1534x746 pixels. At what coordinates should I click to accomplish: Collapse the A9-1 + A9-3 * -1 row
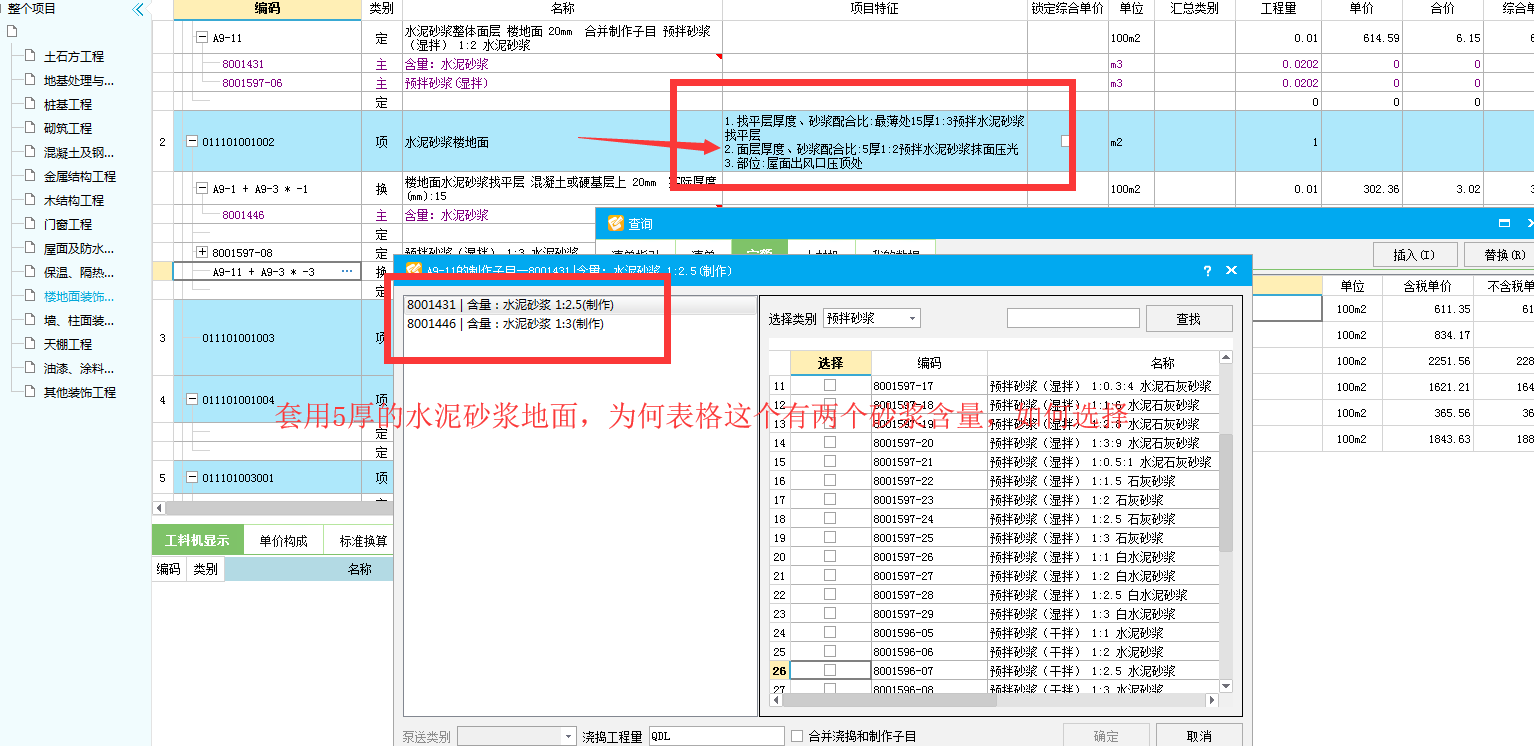202,188
